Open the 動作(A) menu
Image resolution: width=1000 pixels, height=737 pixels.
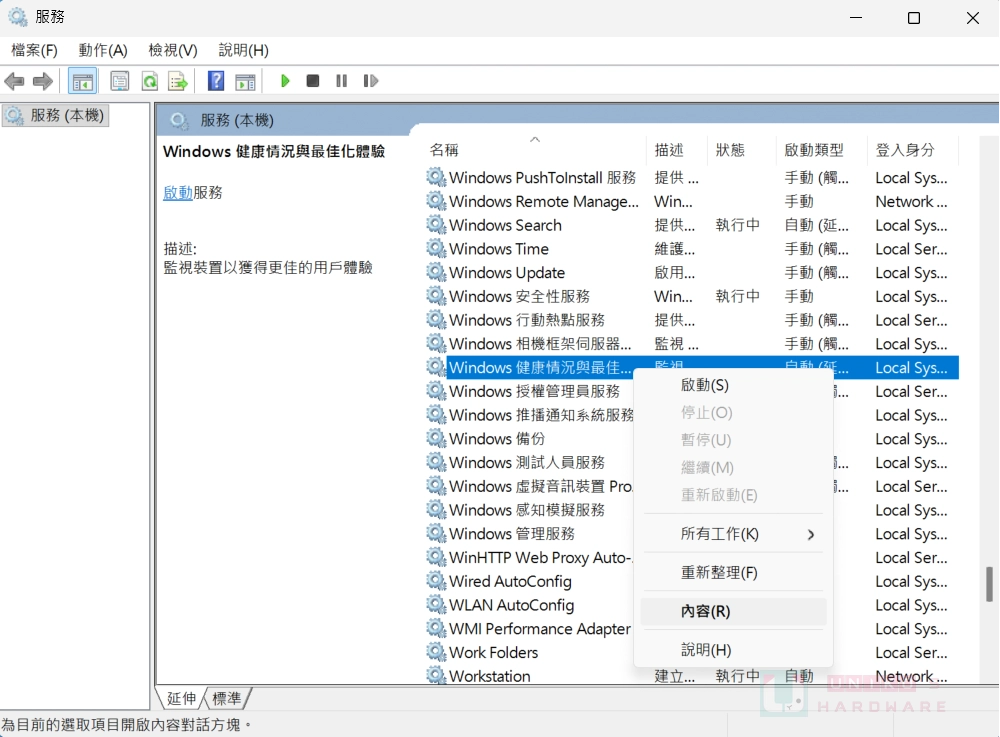103,50
